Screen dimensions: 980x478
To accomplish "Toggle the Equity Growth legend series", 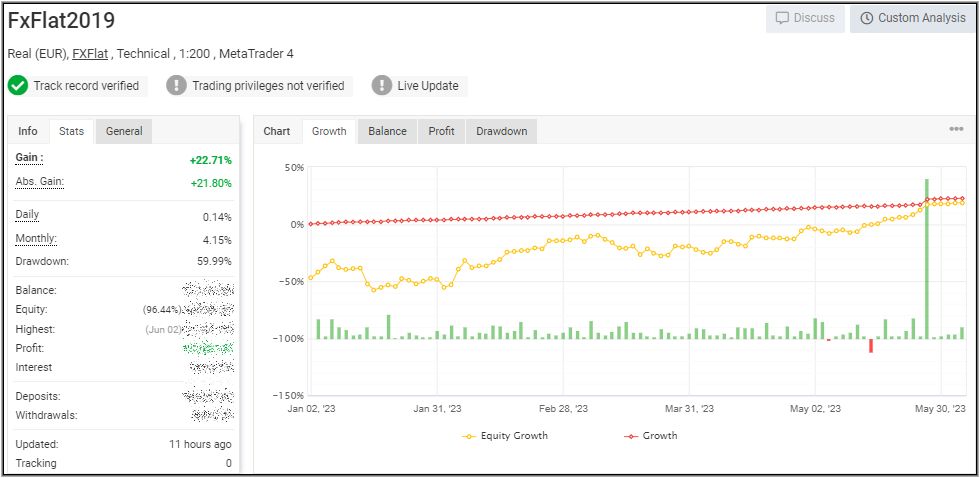I will click(x=505, y=436).
